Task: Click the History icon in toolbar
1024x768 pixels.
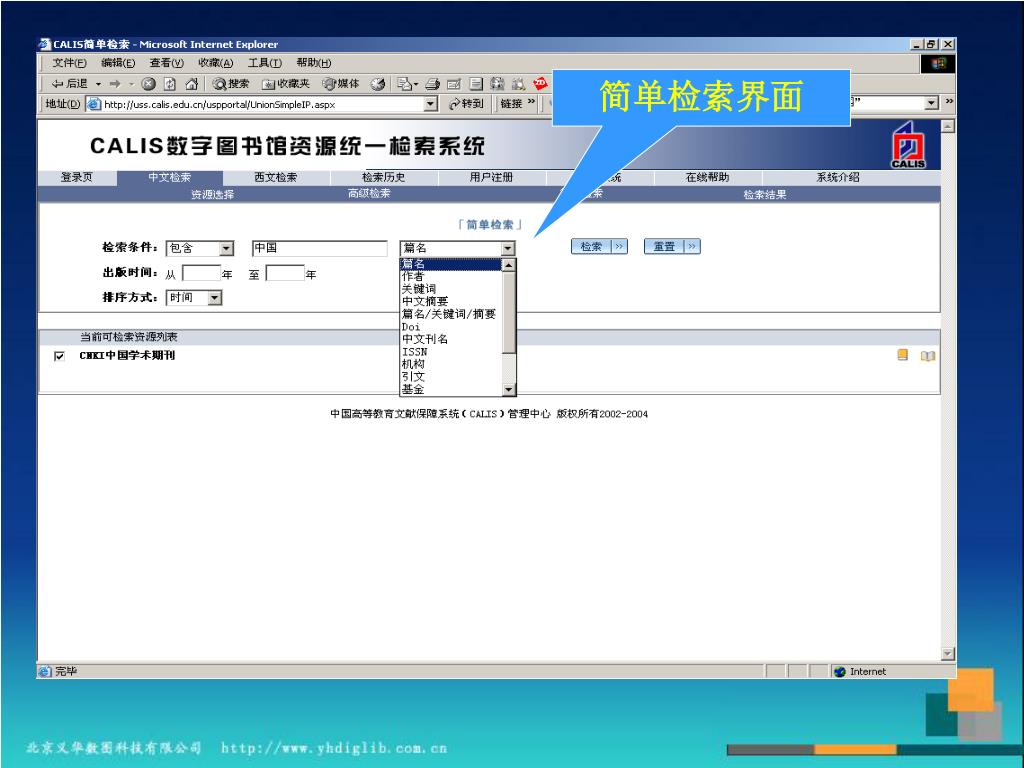Action: point(377,84)
